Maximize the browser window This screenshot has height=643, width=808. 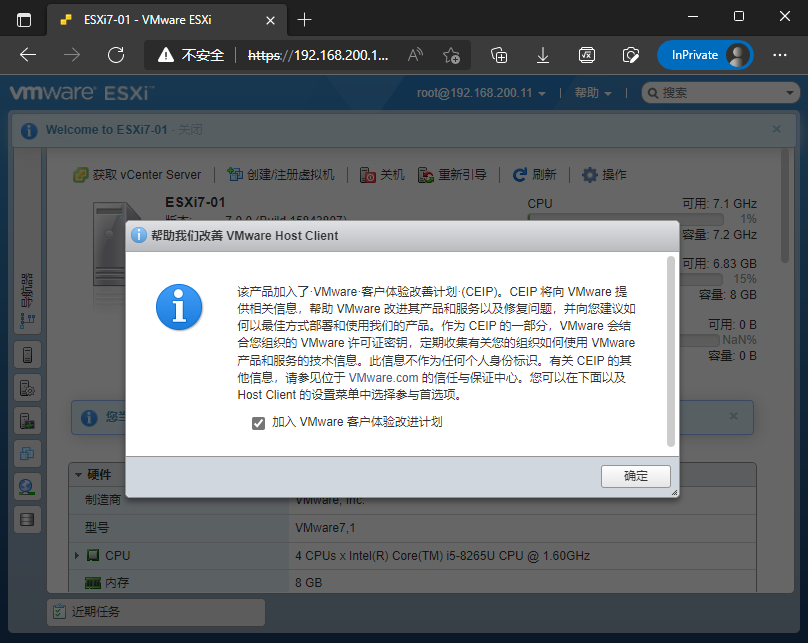(x=738, y=16)
